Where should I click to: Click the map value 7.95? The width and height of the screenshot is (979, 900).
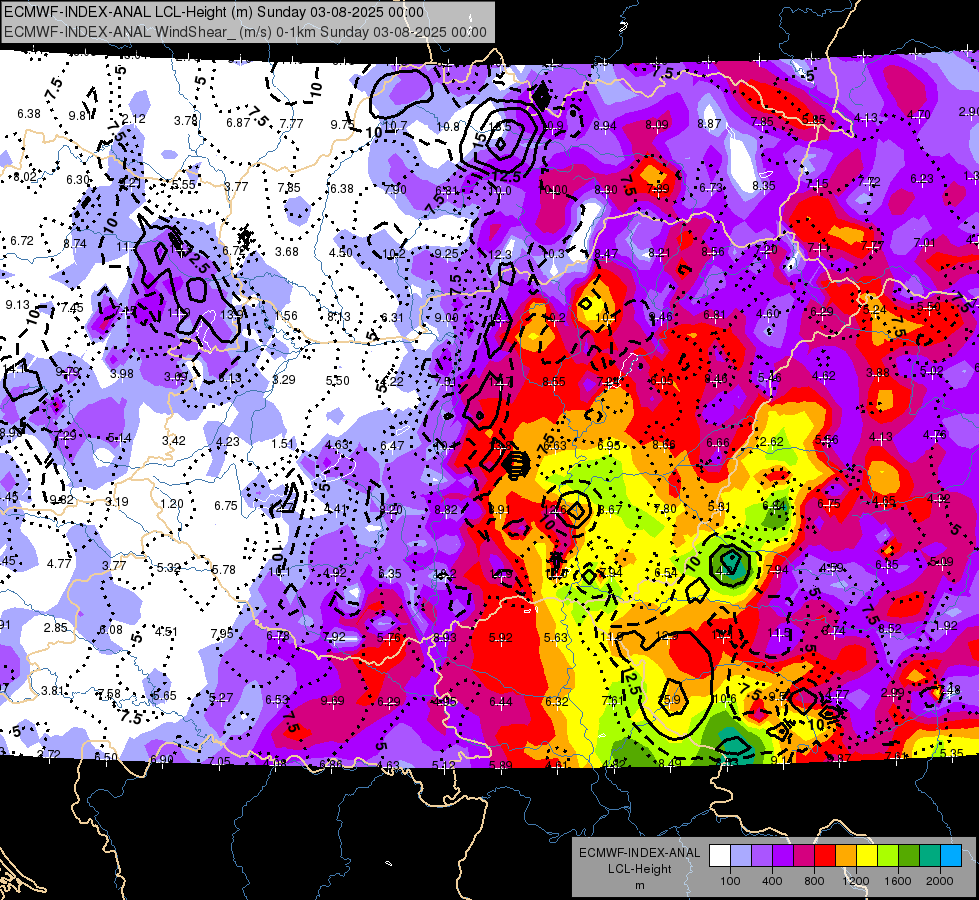click(222, 633)
